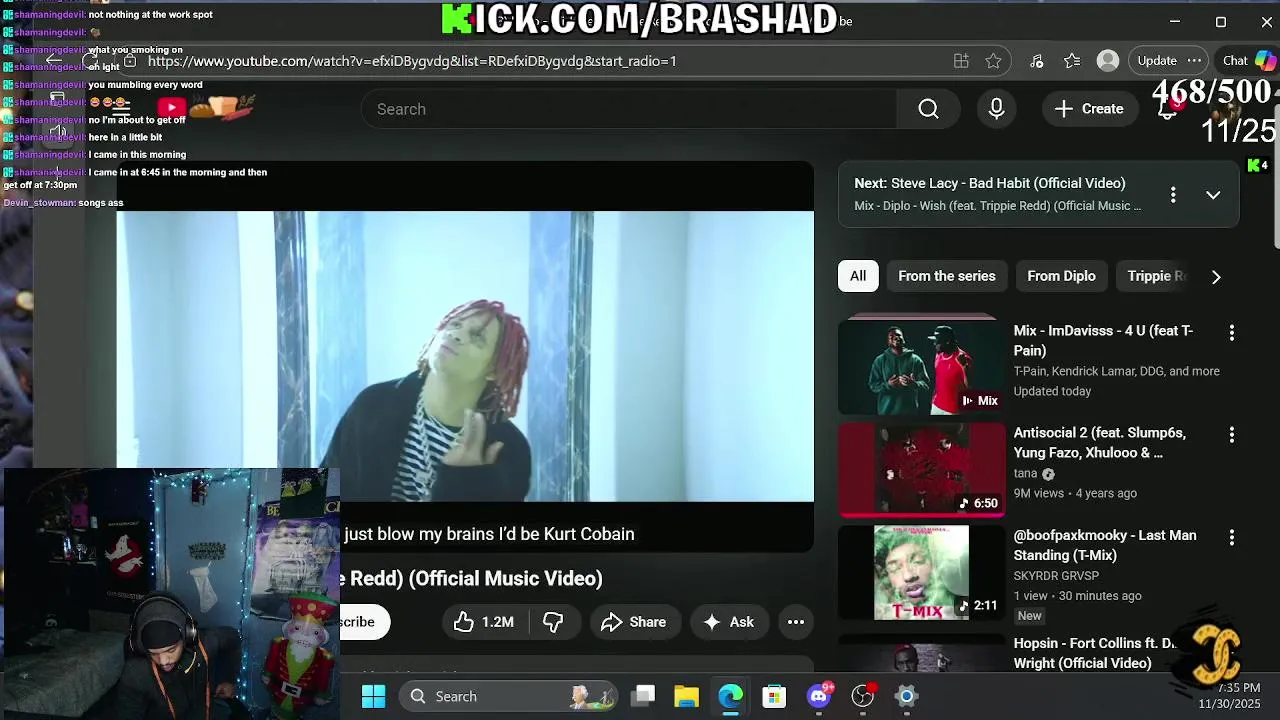Open the Last Man Standing T-Mix thumbnail
Image resolution: width=1280 pixels, height=720 pixels.
pyautogui.click(x=921, y=572)
